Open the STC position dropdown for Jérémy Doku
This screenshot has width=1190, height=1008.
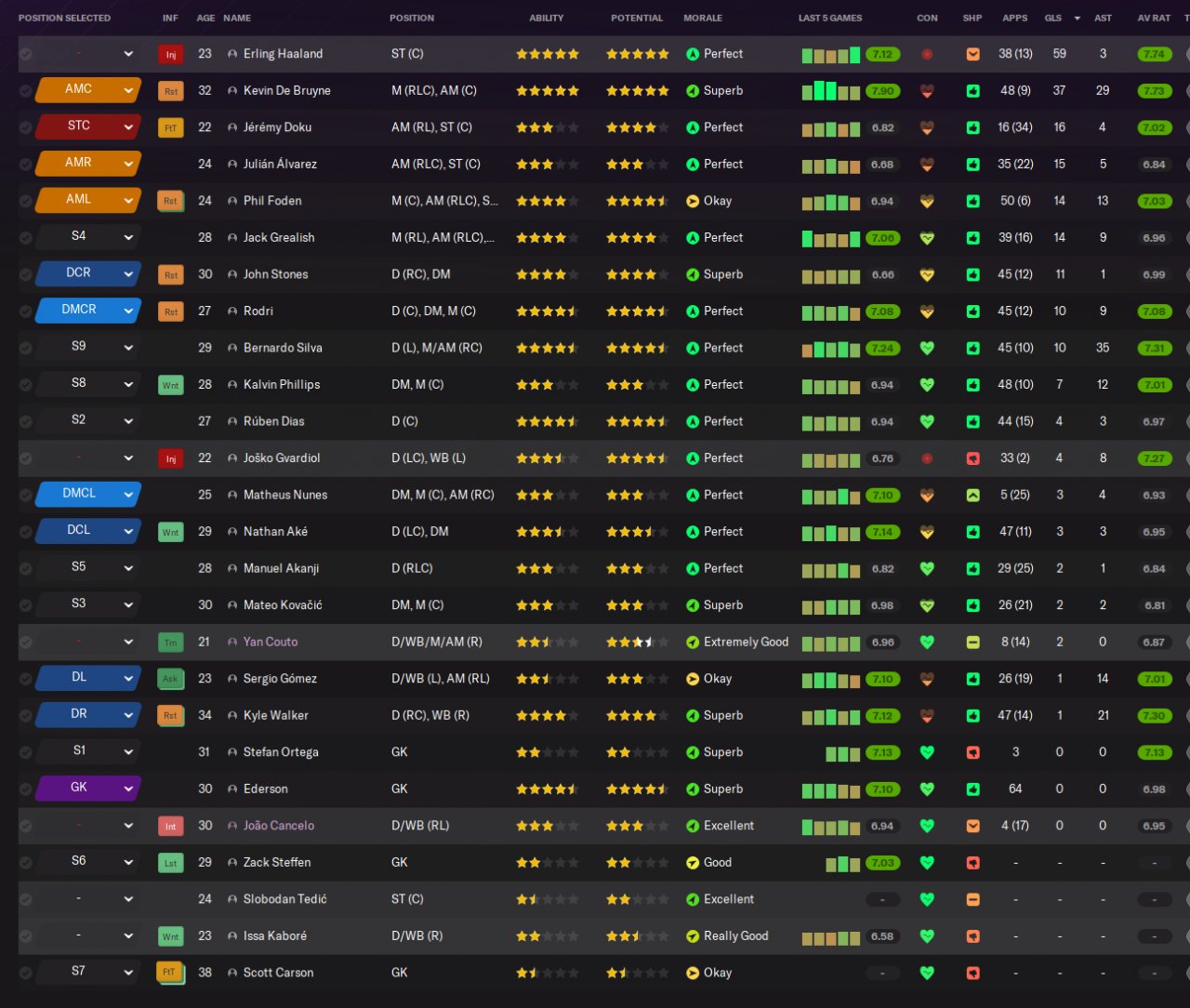click(88, 126)
